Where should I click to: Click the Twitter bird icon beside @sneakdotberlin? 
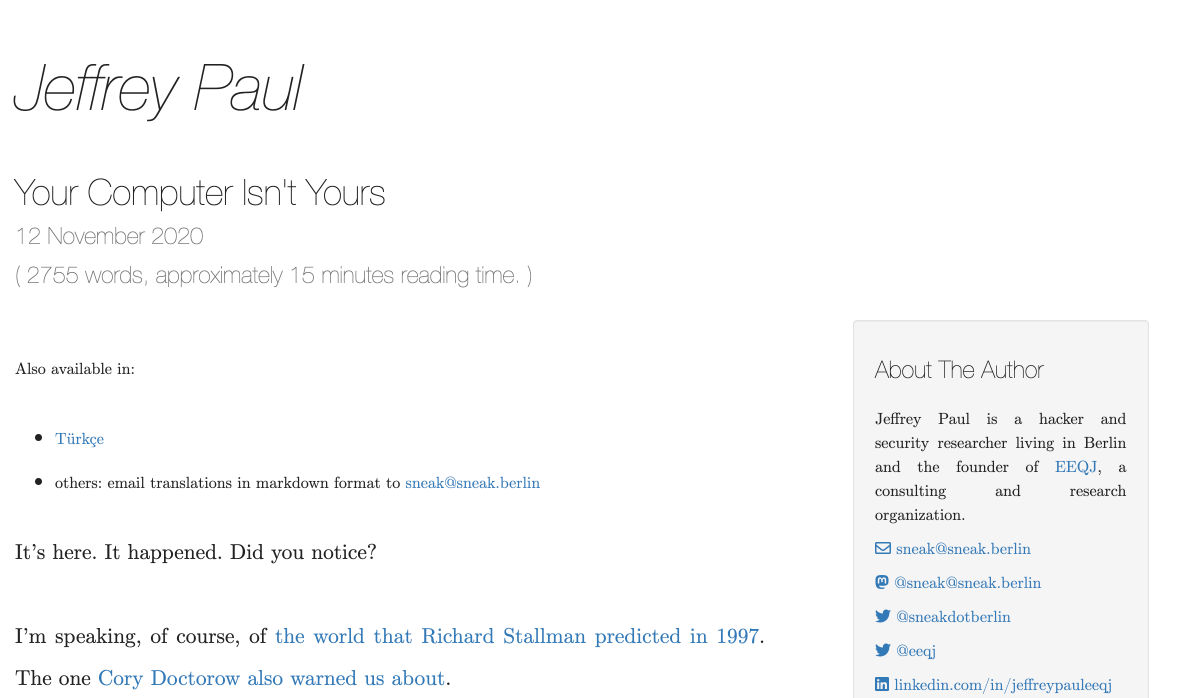(882, 616)
